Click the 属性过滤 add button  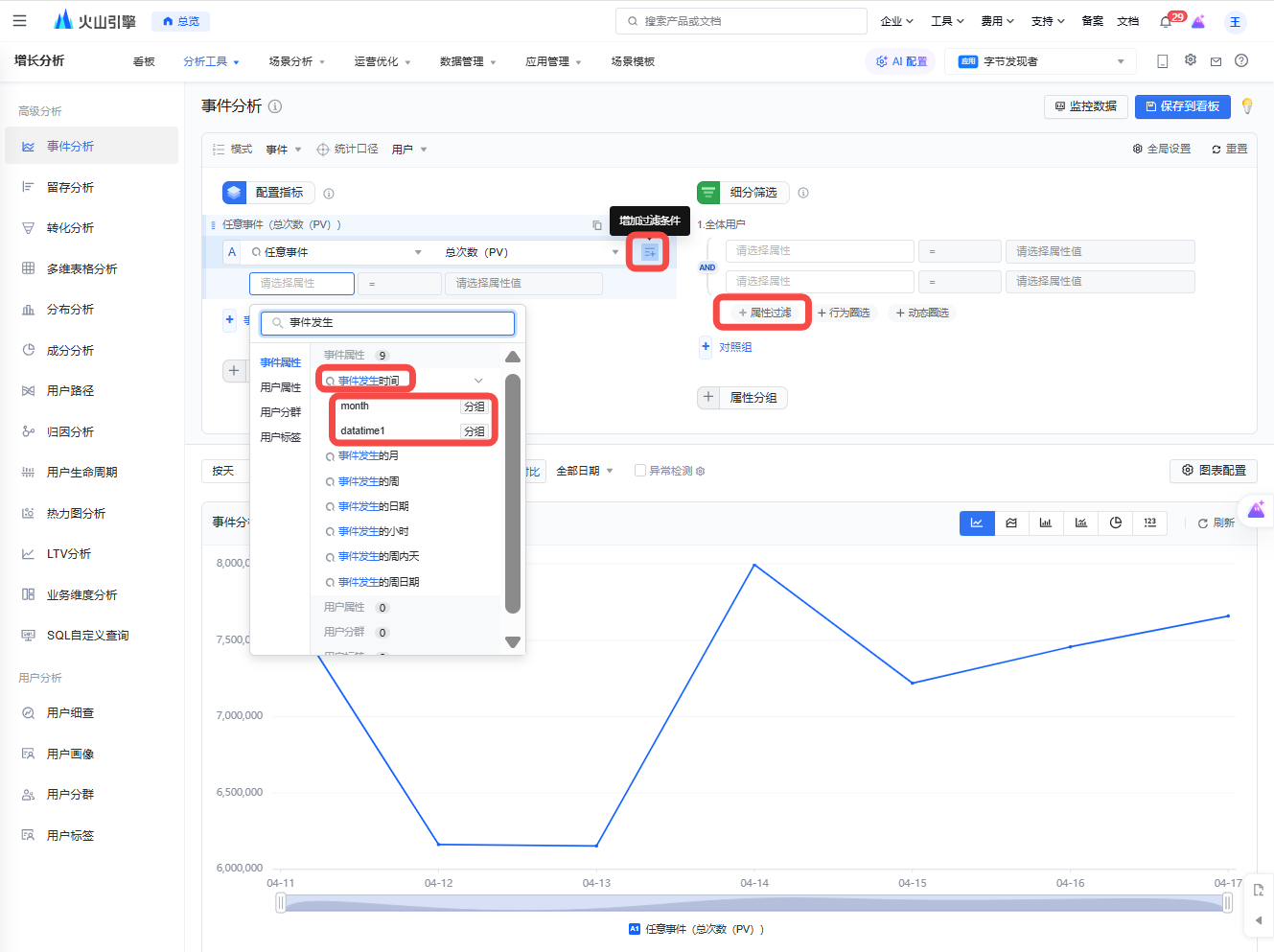(764, 313)
